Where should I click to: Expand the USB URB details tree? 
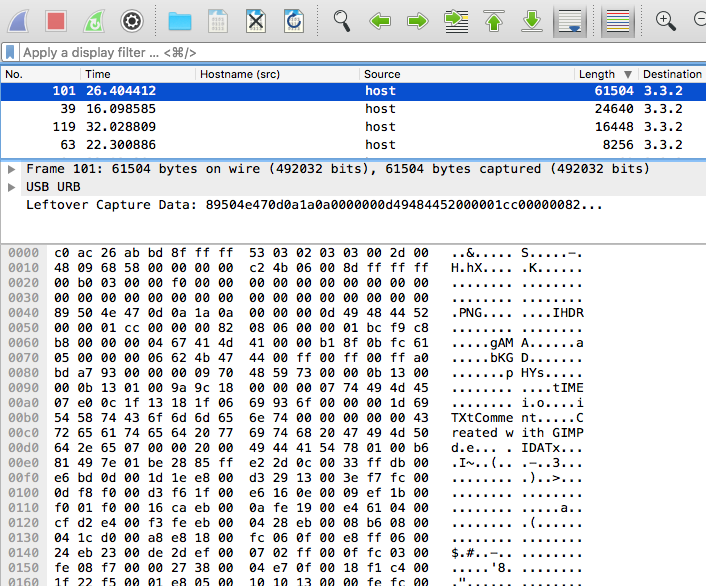12,187
